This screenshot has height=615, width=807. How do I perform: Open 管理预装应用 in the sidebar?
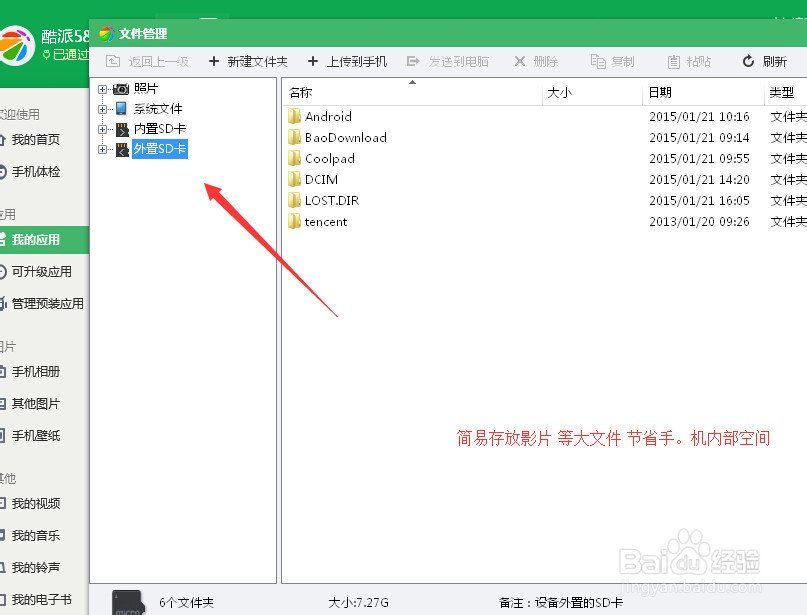47,304
